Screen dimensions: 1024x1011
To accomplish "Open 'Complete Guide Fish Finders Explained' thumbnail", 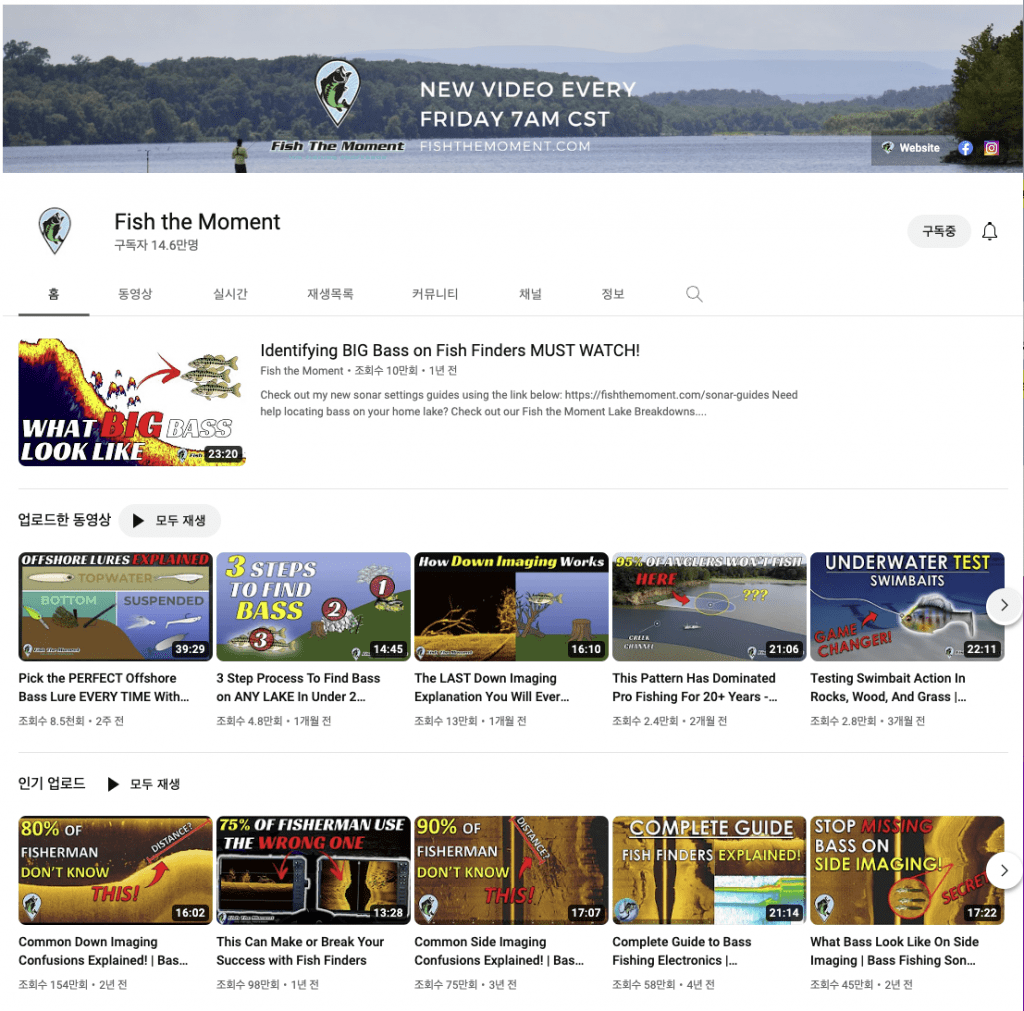I will click(x=709, y=870).
